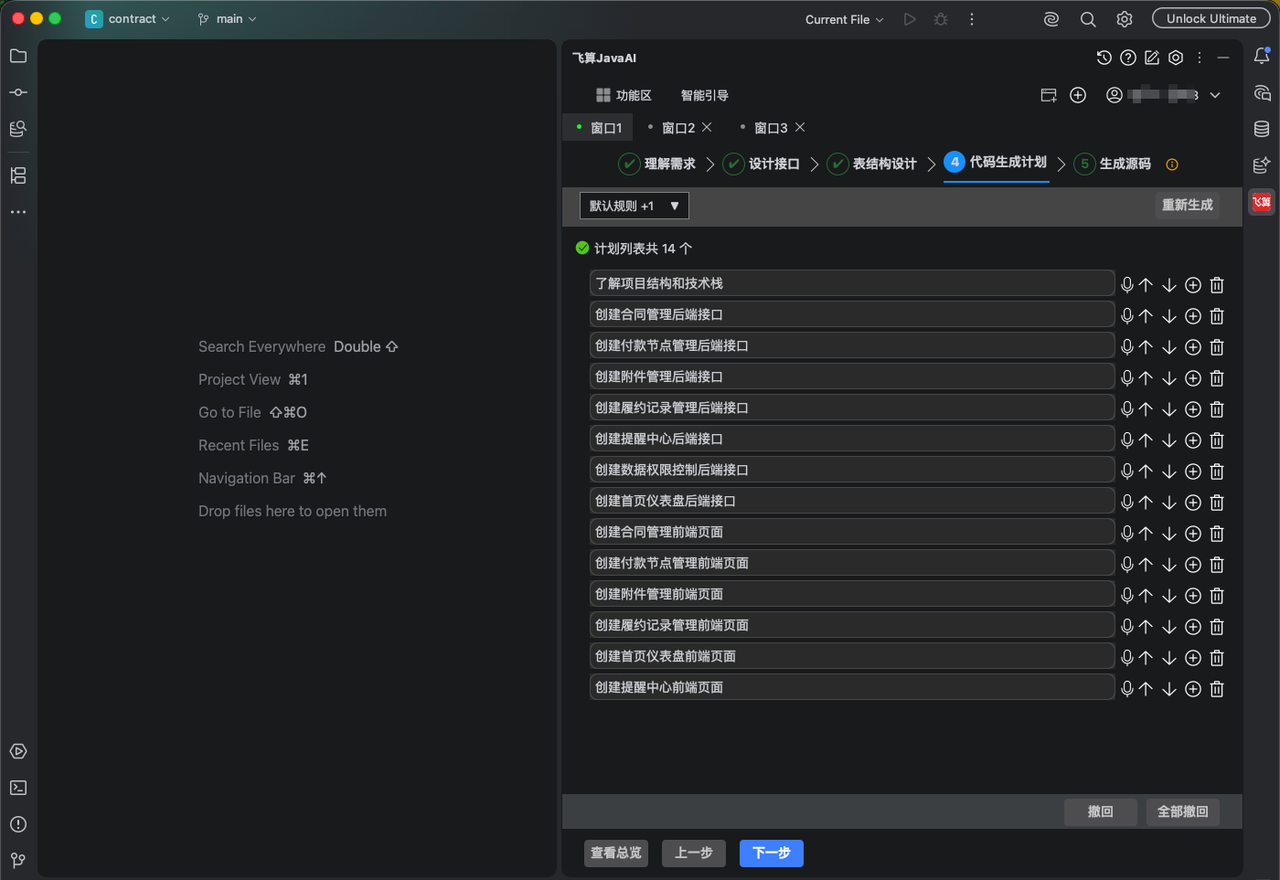Click the 查看总览 button
Image resolution: width=1280 pixels, height=880 pixels.
[616, 853]
